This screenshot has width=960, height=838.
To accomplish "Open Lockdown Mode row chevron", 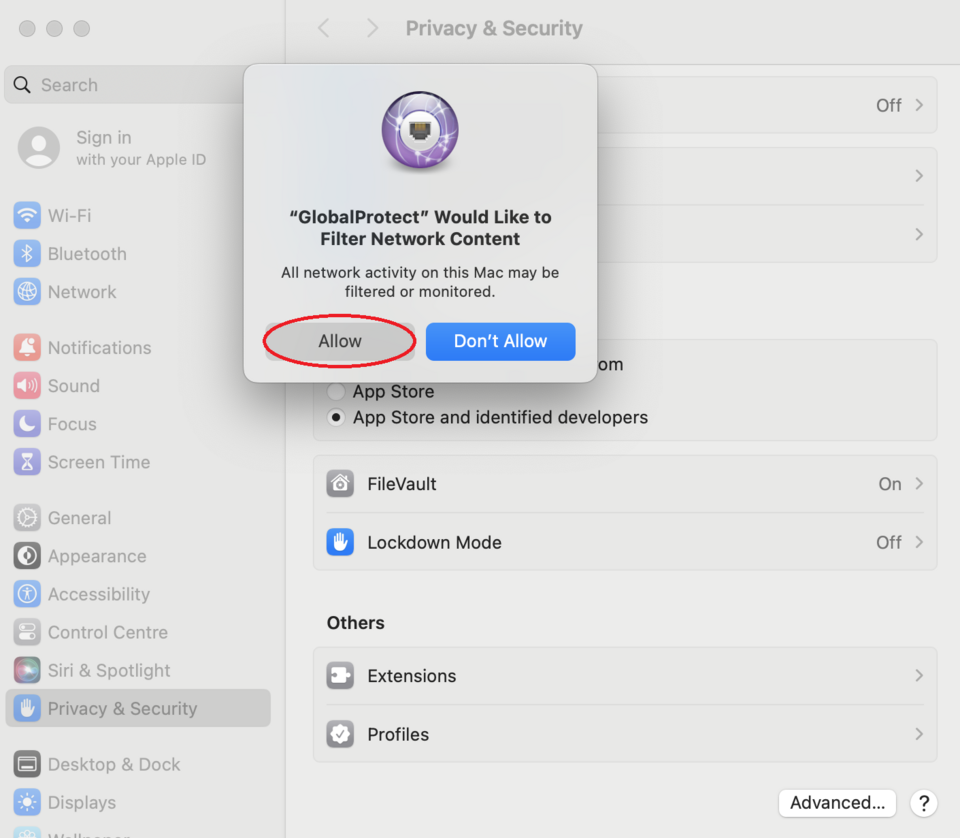I will pyautogui.click(x=918, y=542).
